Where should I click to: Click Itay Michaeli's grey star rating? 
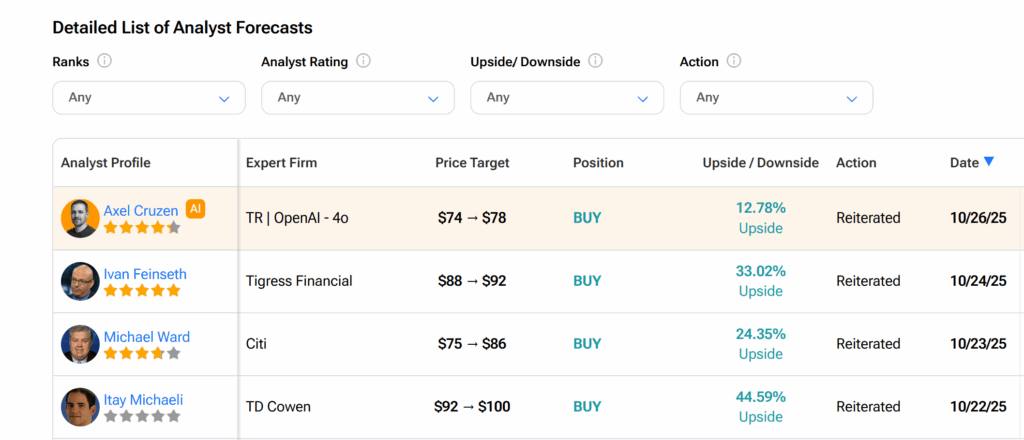[142, 416]
